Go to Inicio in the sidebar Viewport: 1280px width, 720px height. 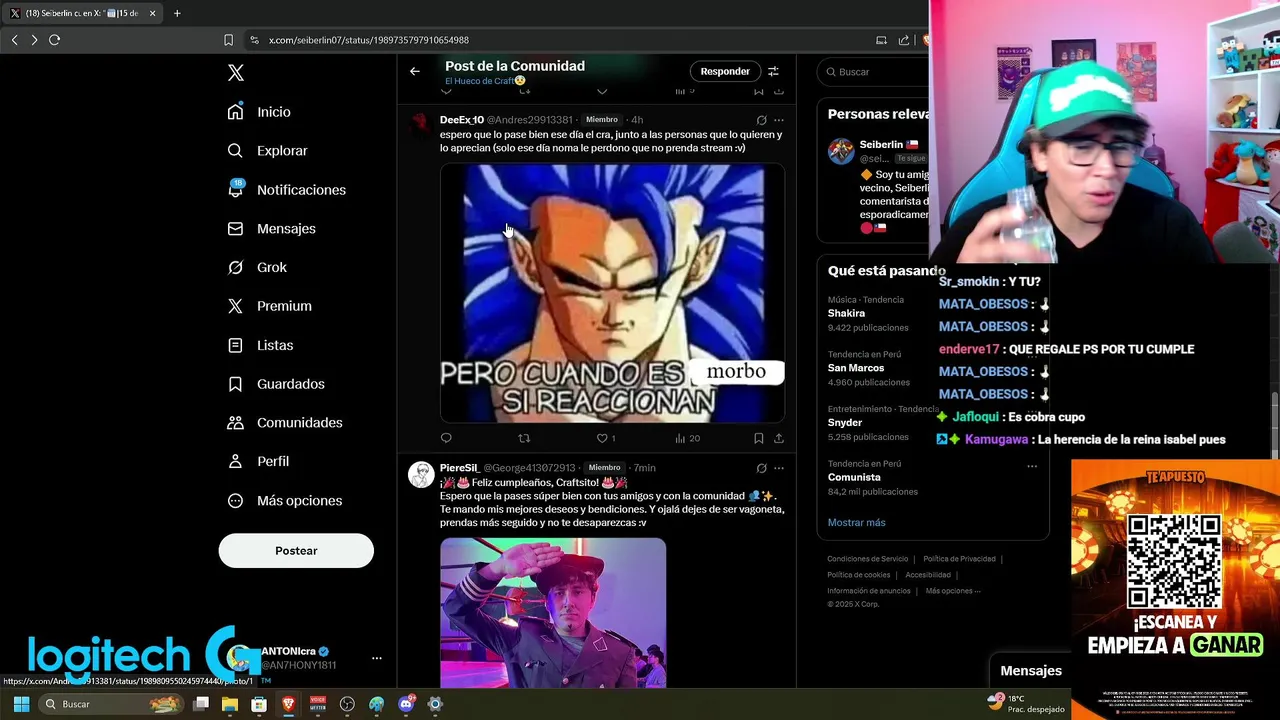[x=259, y=112]
